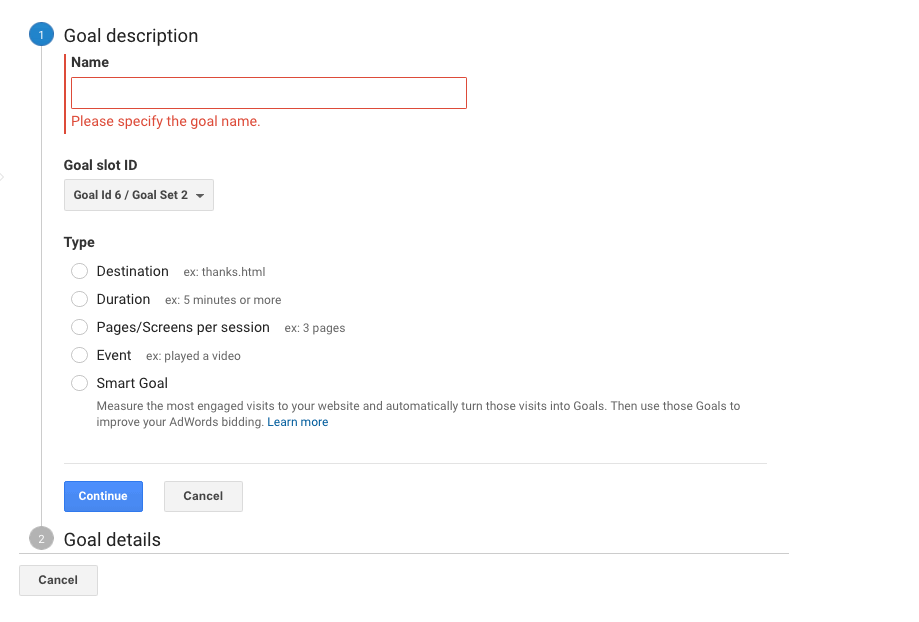Click inside the empty goal Name field
Screen dimensions: 919x622
[x=268, y=92]
